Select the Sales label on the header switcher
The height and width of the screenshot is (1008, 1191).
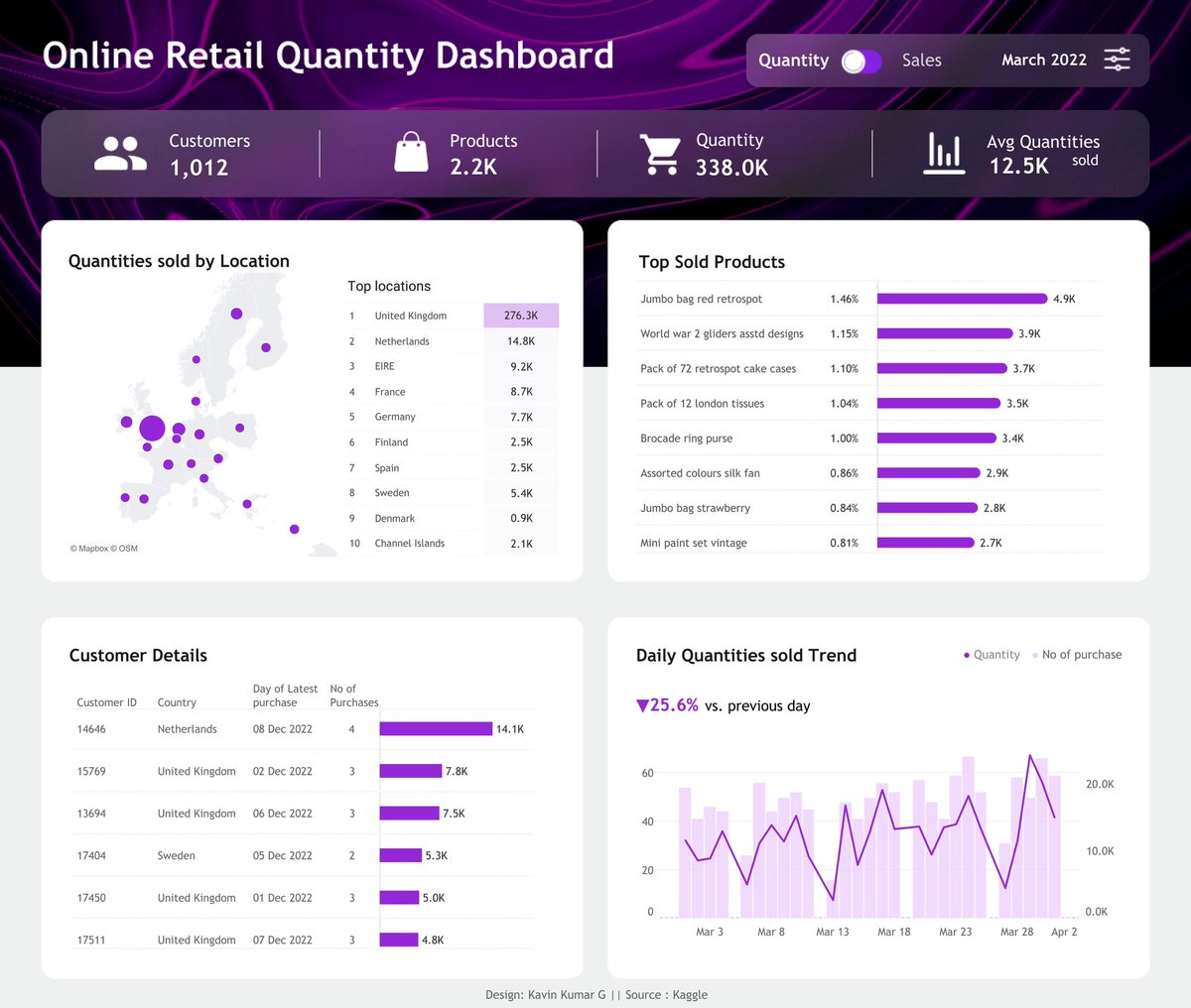[921, 61]
